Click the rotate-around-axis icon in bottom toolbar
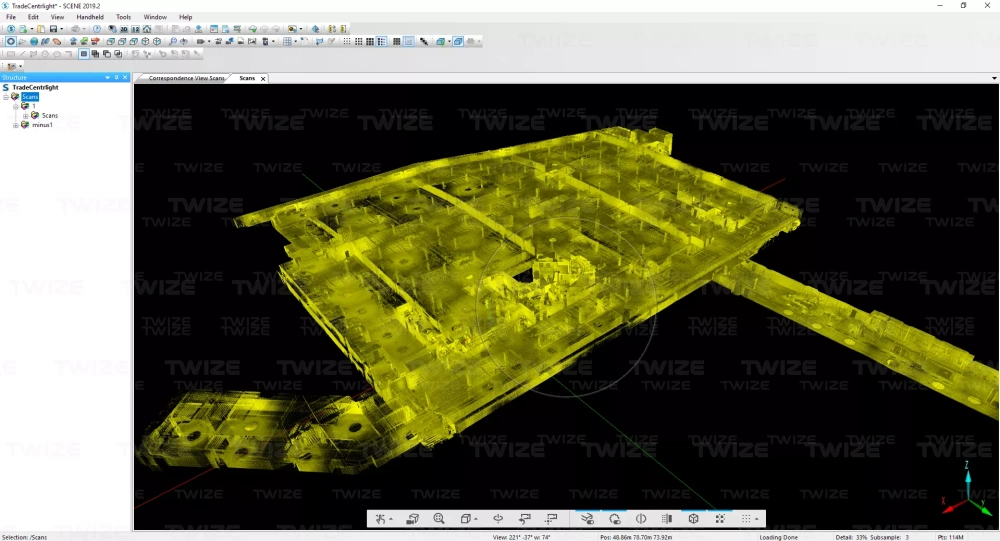 pyautogui.click(x=498, y=519)
